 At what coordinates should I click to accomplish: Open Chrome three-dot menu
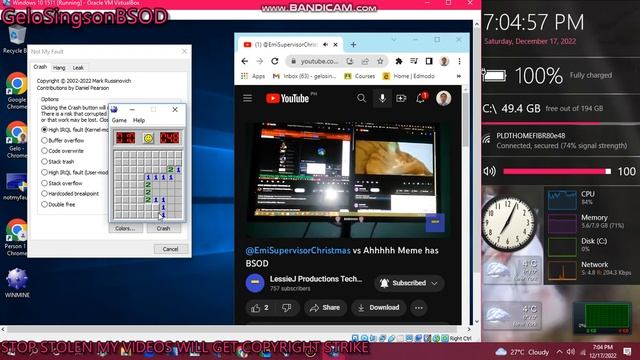[460, 61]
